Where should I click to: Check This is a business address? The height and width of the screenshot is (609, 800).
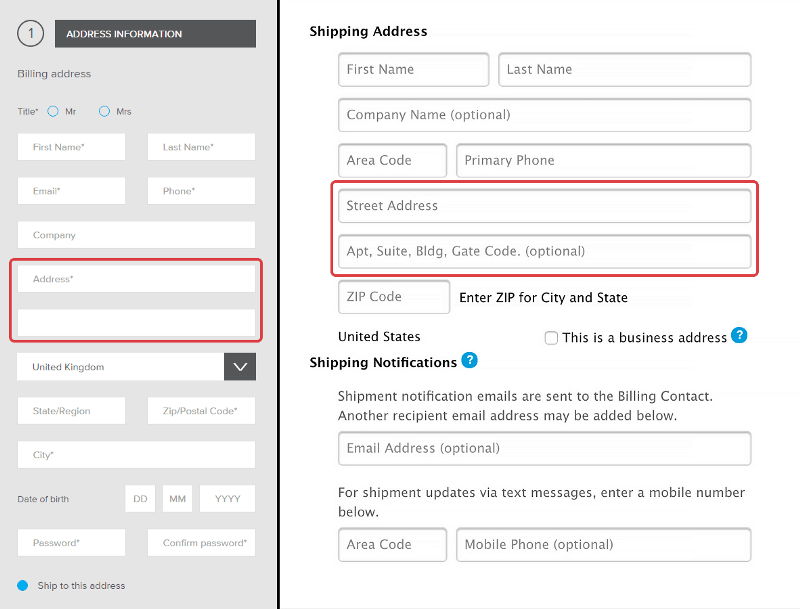click(x=551, y=338)
